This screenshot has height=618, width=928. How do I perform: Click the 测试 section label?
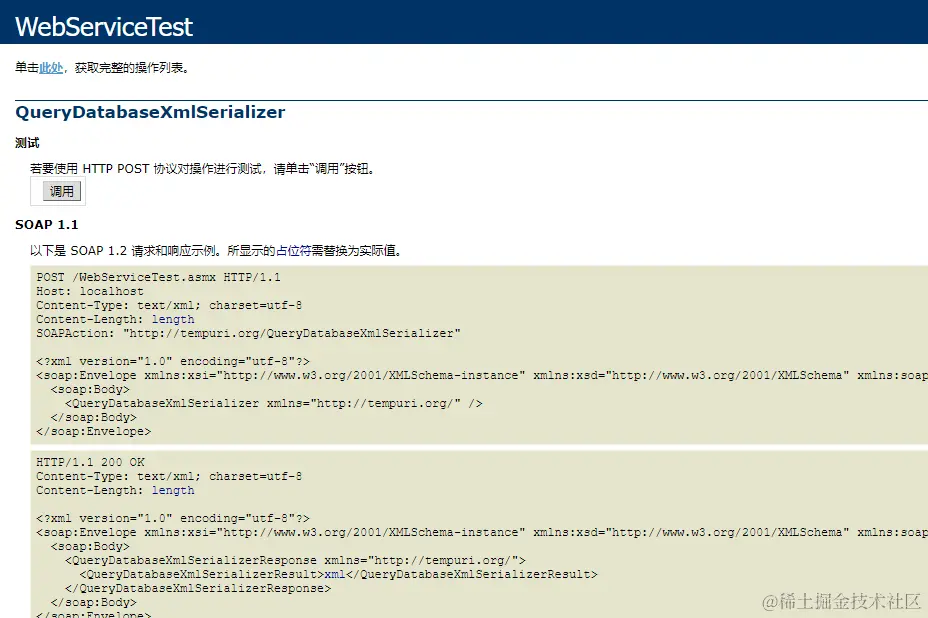[x=27, y=143]
